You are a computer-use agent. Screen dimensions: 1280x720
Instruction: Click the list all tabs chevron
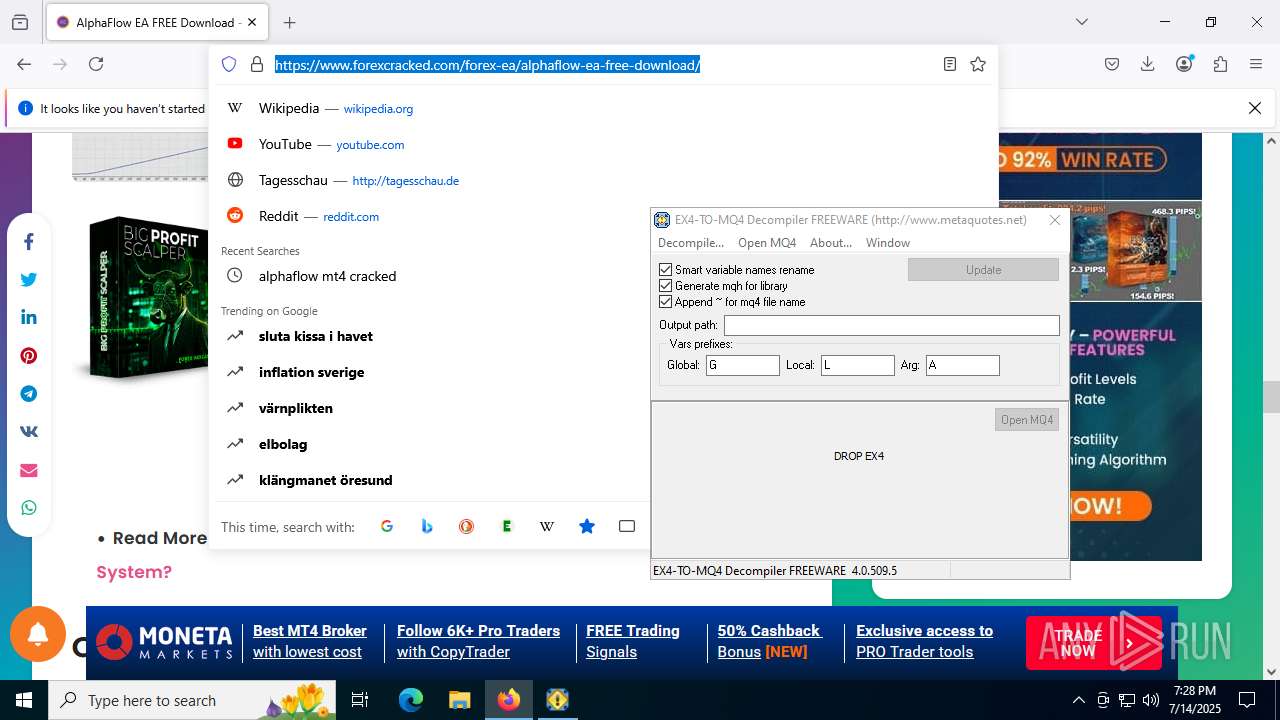coord(1081,22)
